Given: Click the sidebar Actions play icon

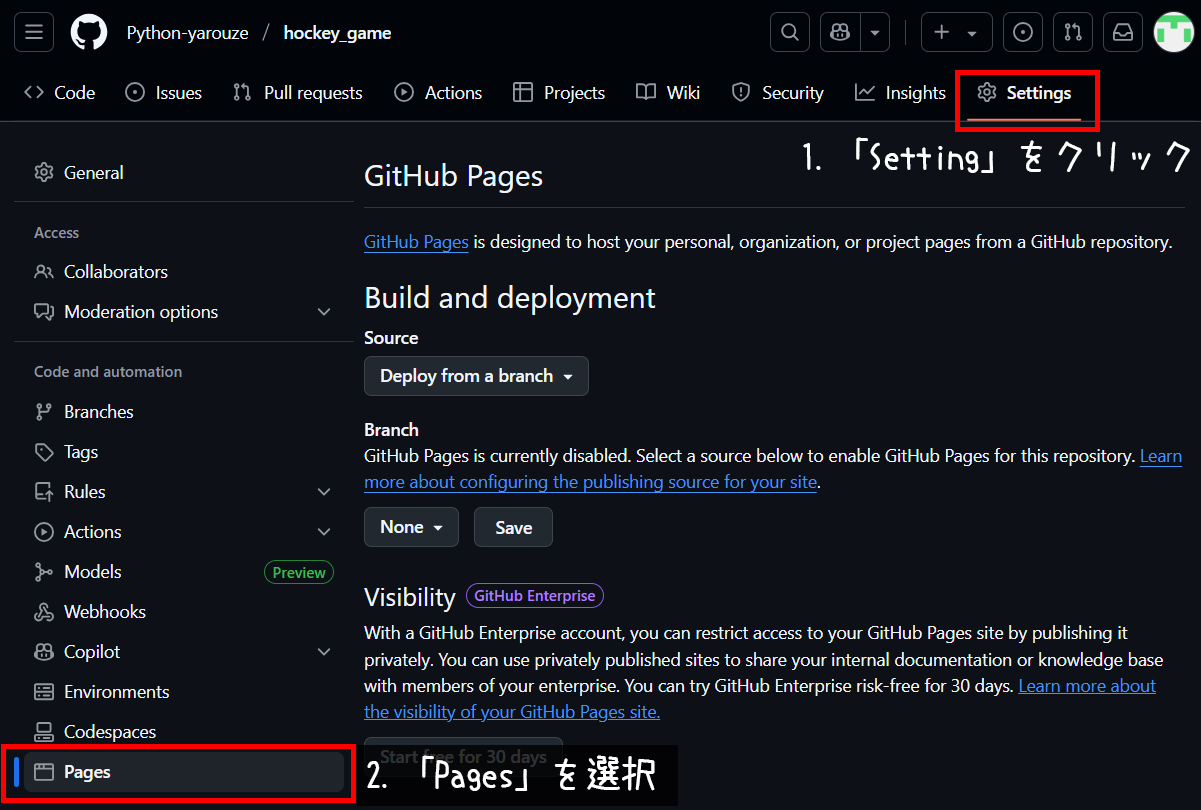Looking at the screenshot, I should 44,532.
